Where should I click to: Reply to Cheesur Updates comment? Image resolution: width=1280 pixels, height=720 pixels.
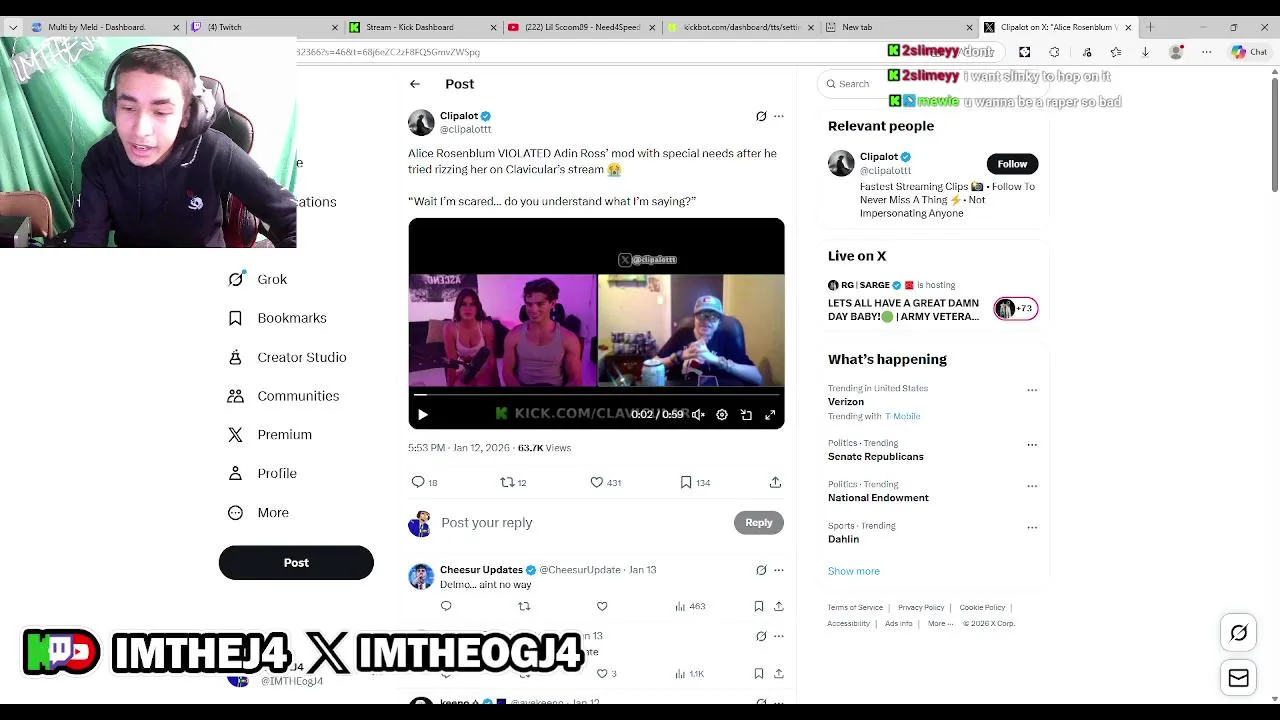pos(446,606)
